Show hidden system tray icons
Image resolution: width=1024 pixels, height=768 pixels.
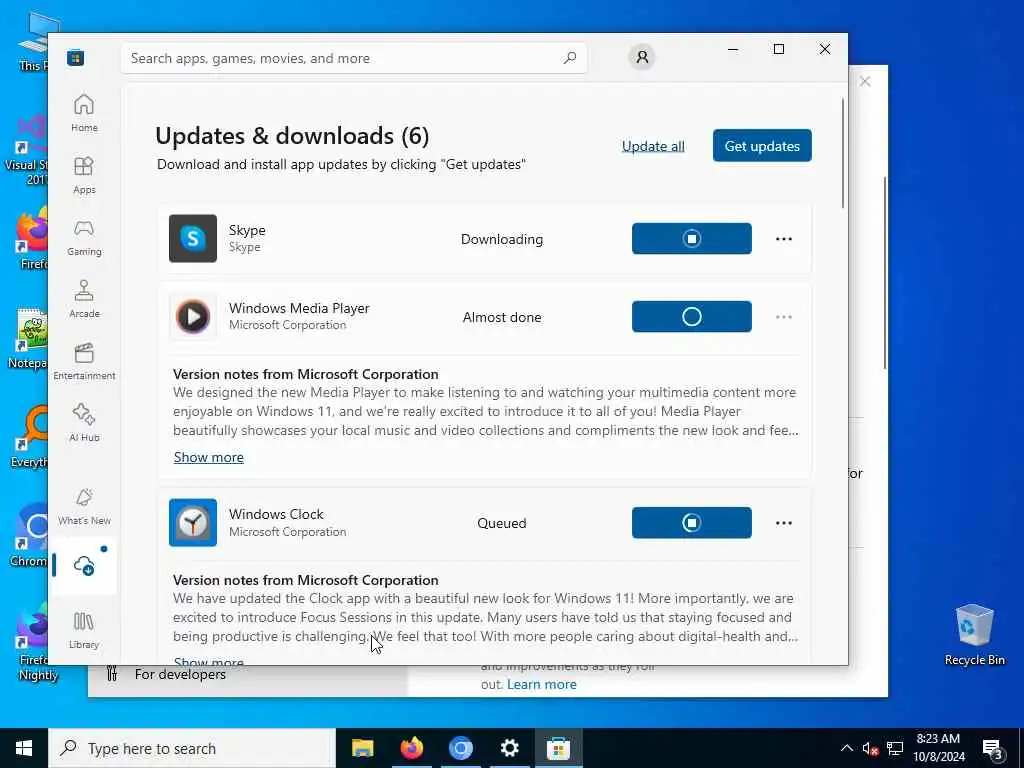846,748
